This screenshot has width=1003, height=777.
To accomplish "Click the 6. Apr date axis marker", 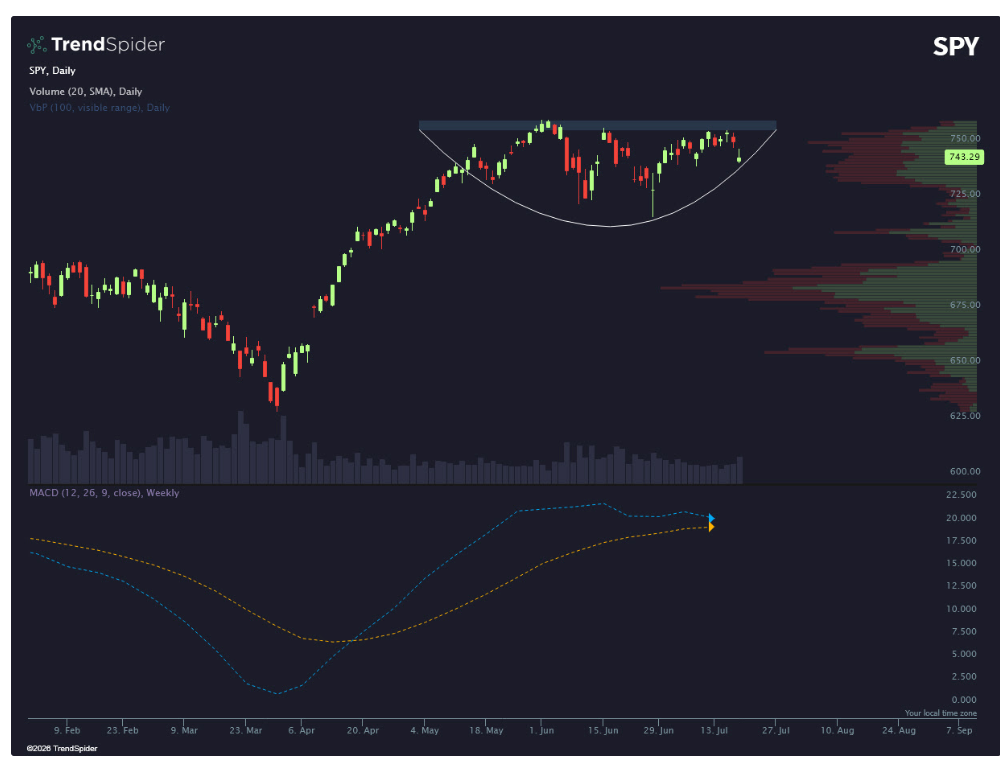I will [301, 730].
